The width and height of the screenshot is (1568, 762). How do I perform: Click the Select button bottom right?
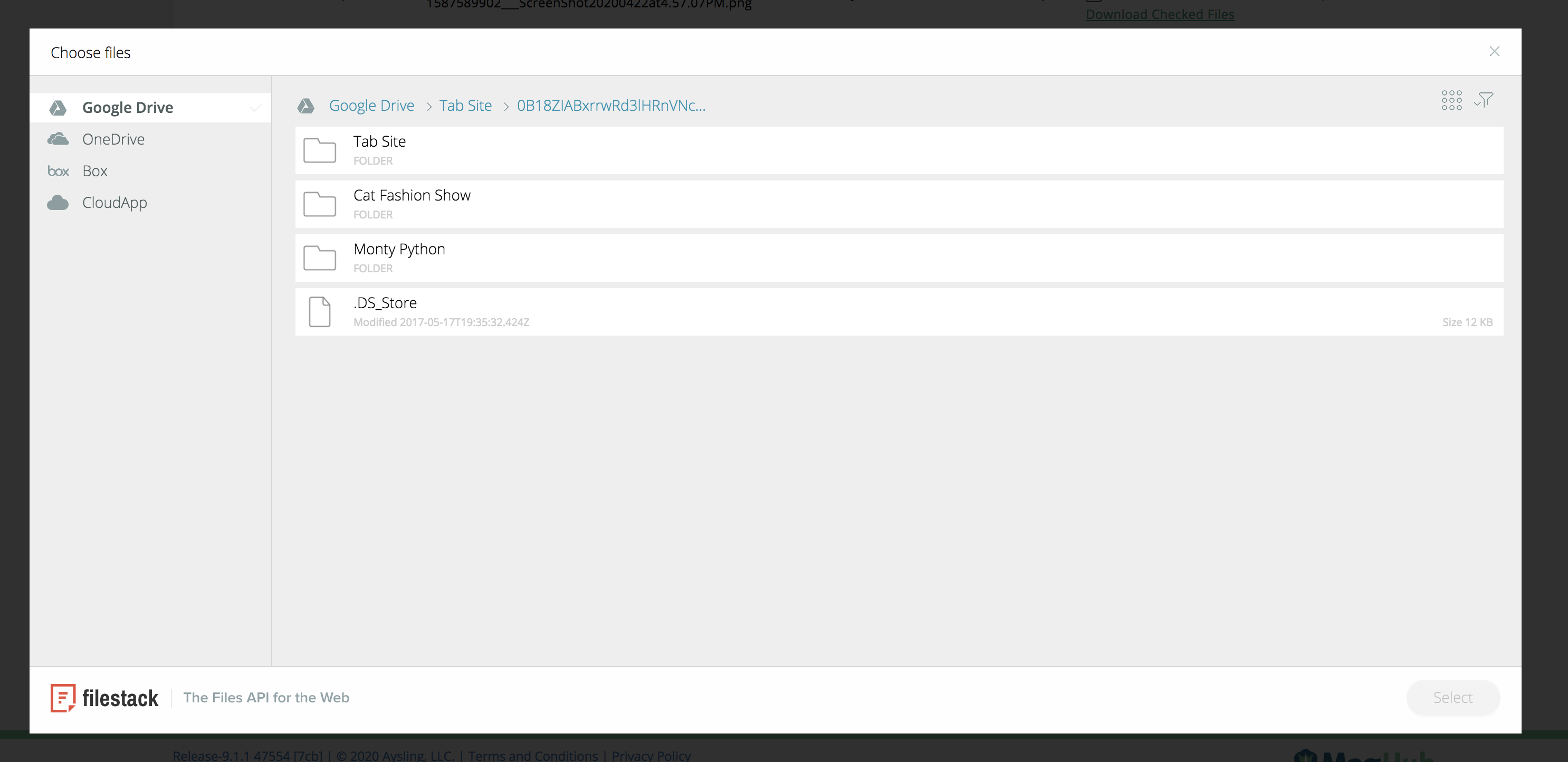click(x=1452, y=697)
